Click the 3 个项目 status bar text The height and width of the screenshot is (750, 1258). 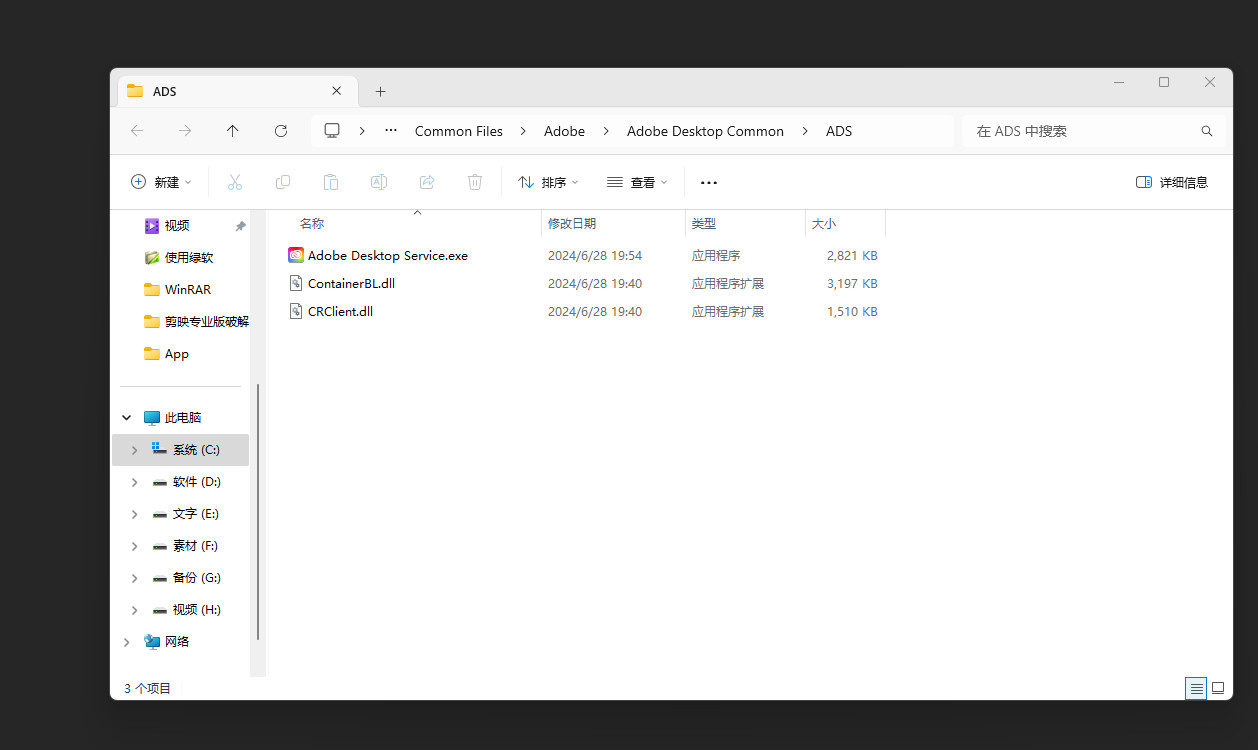(x=148, y=688)
